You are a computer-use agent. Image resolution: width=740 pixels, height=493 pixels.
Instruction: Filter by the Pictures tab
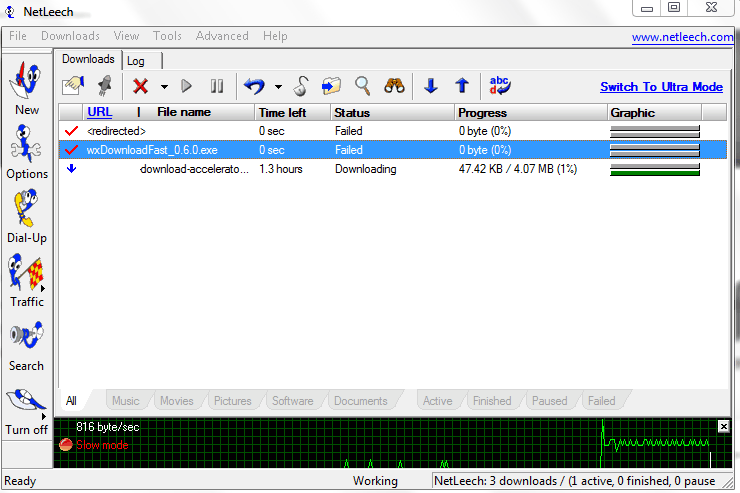[x=233, y=401]
